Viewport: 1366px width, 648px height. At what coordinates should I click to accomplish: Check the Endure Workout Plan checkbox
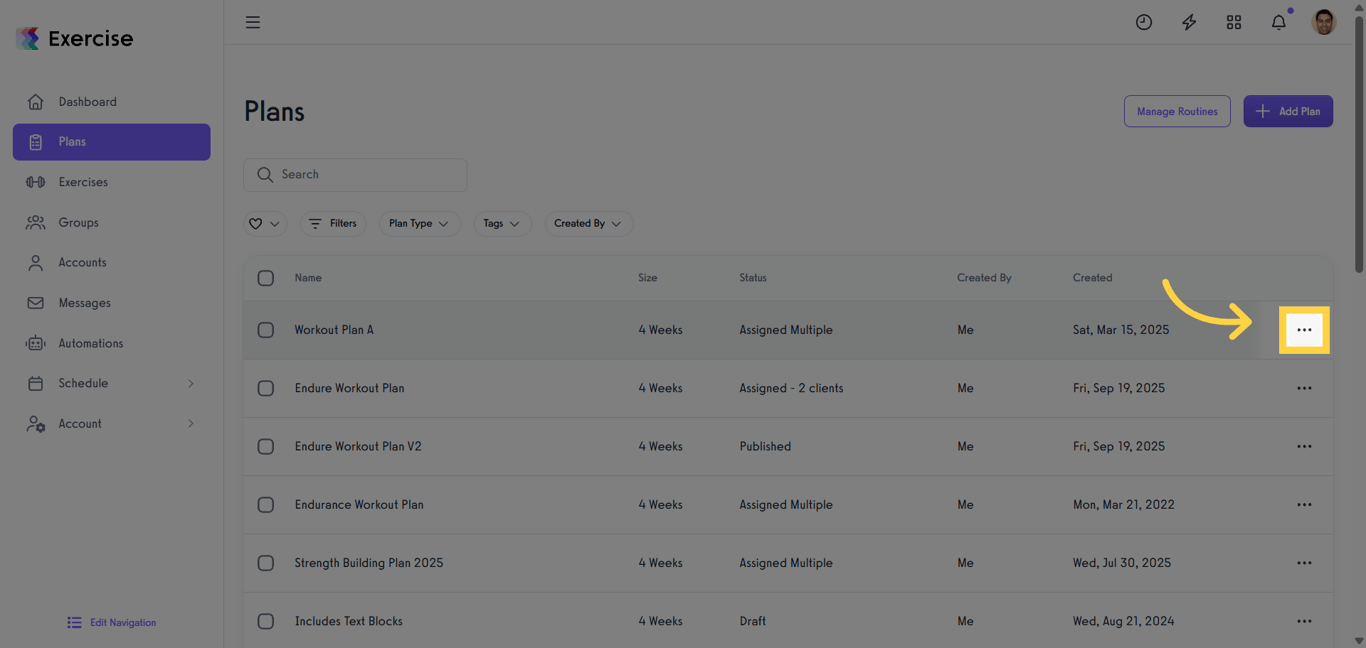tap(265, 388)
